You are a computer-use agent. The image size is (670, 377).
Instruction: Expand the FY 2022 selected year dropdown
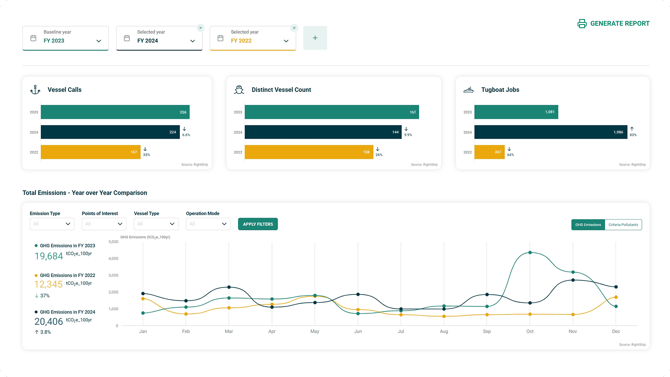(253, 38)
